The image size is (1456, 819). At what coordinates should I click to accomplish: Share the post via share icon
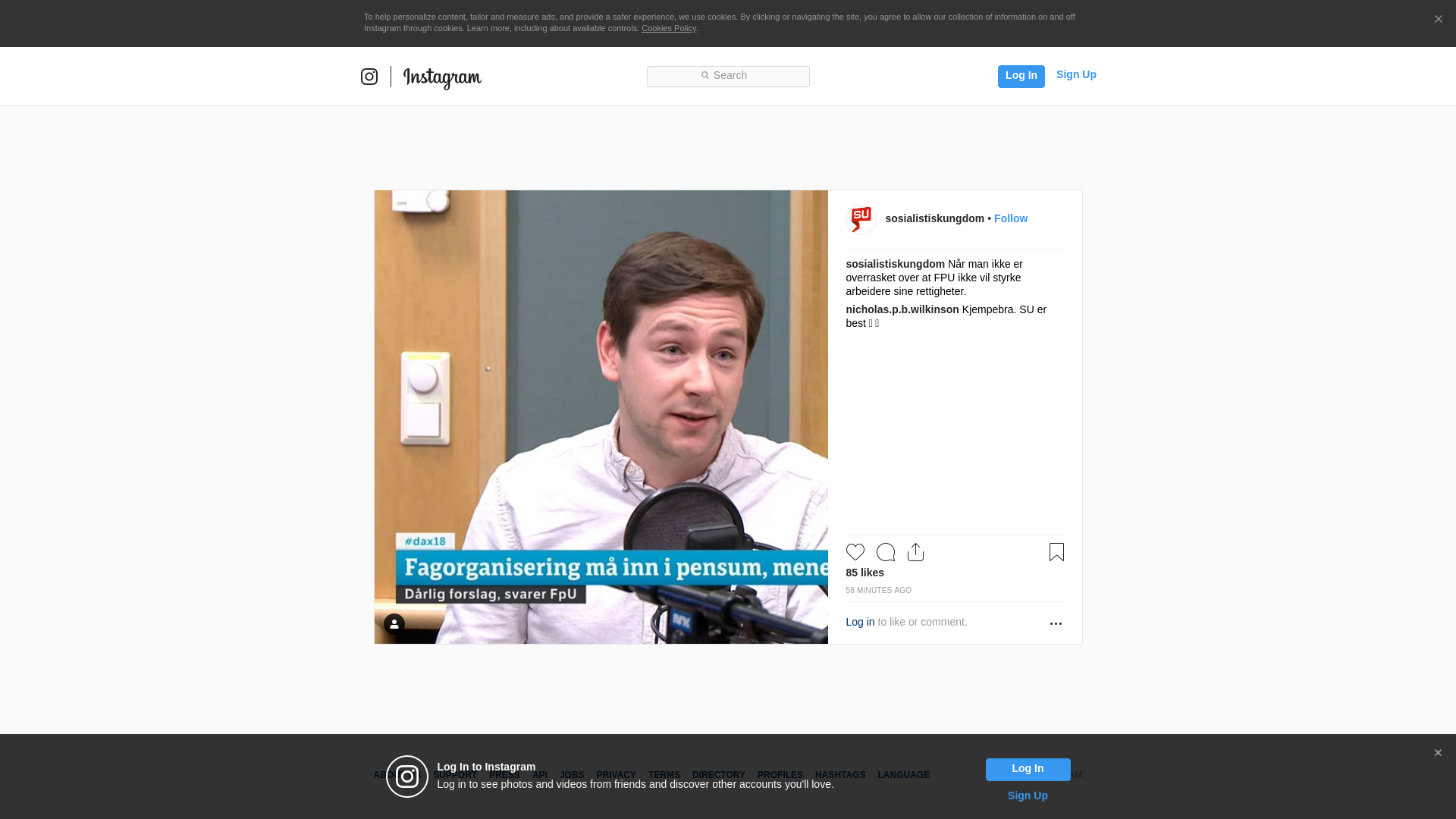pos(915,552)
